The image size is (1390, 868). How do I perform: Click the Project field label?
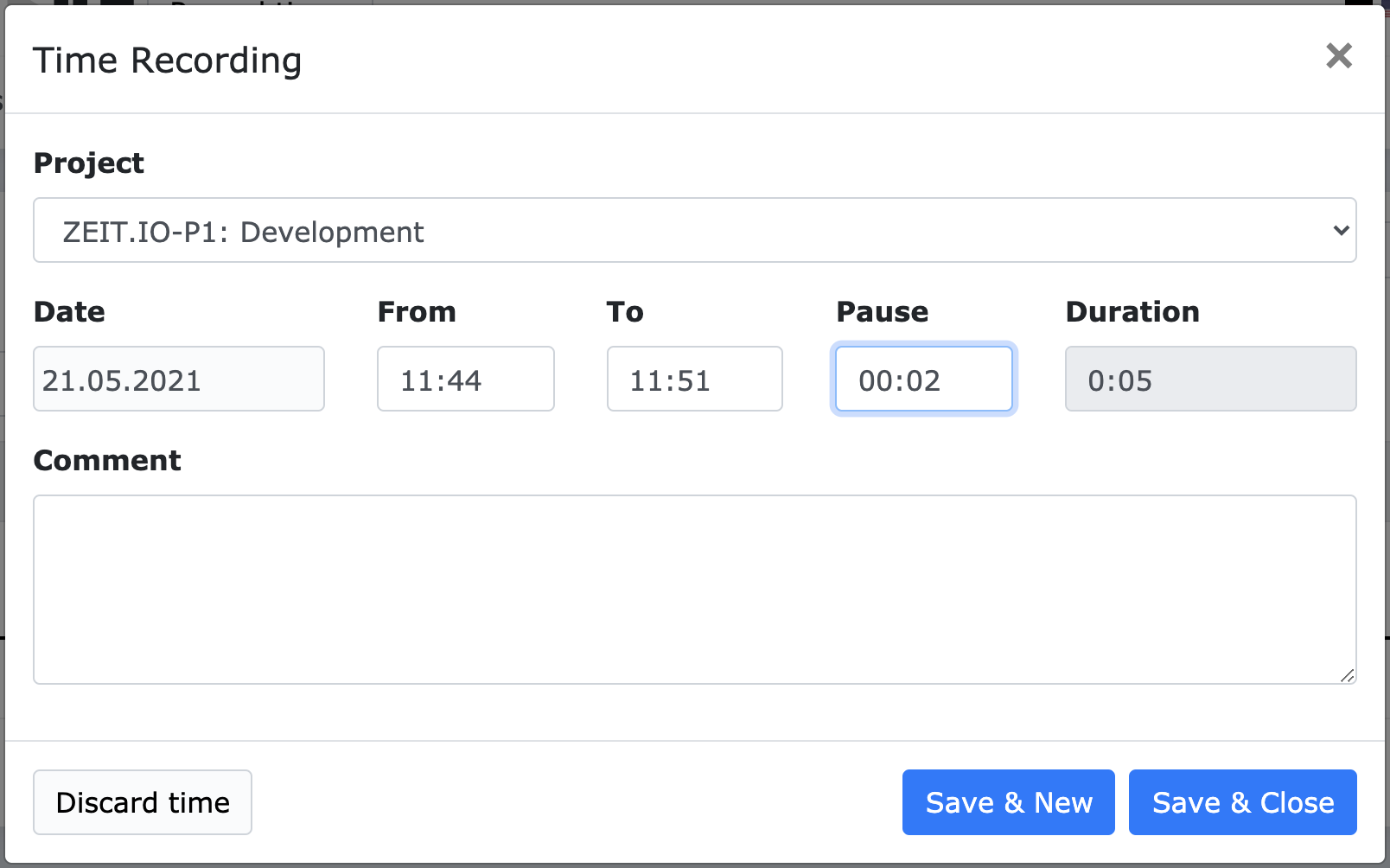[x=88, y=163]
